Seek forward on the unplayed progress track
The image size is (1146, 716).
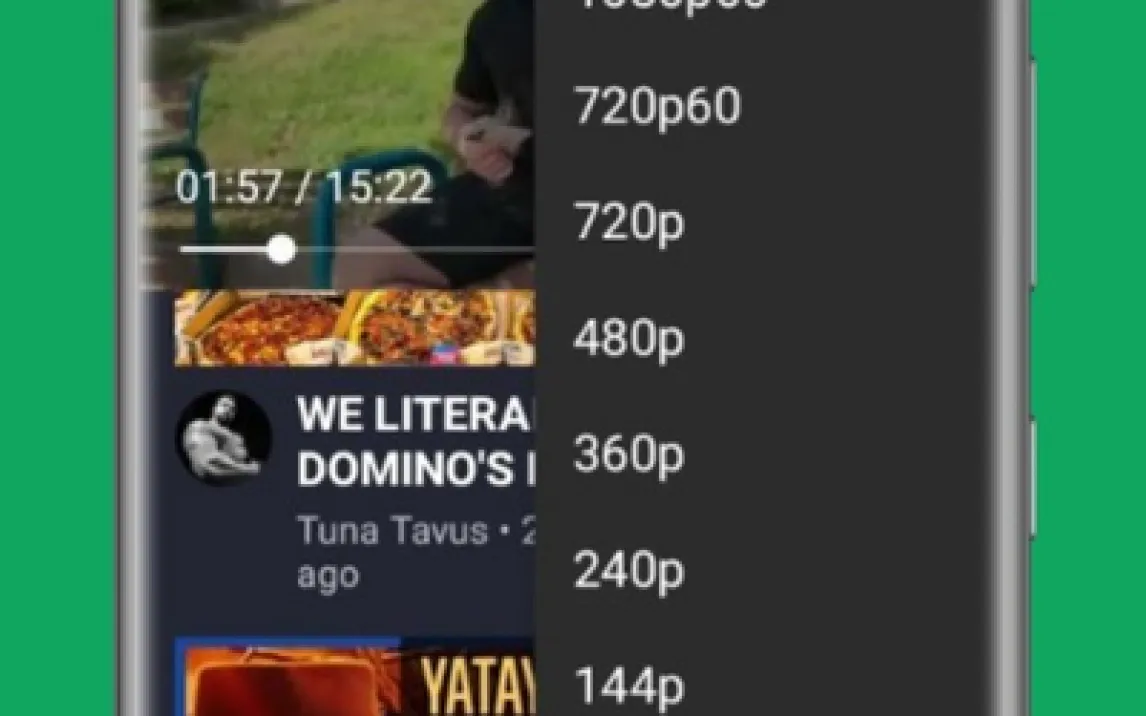coord(415,249)
